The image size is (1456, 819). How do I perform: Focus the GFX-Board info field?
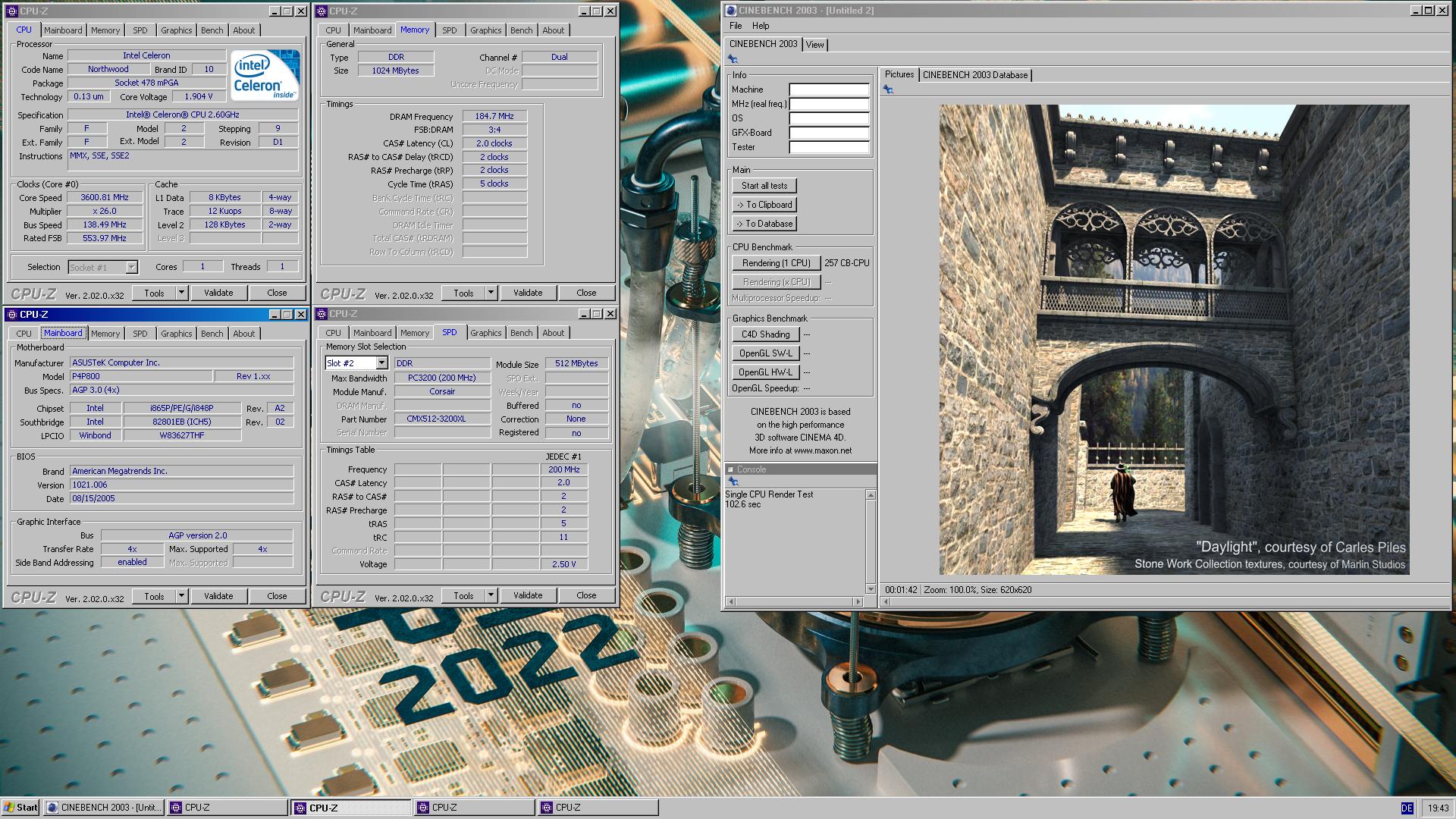tap(829, 133)
